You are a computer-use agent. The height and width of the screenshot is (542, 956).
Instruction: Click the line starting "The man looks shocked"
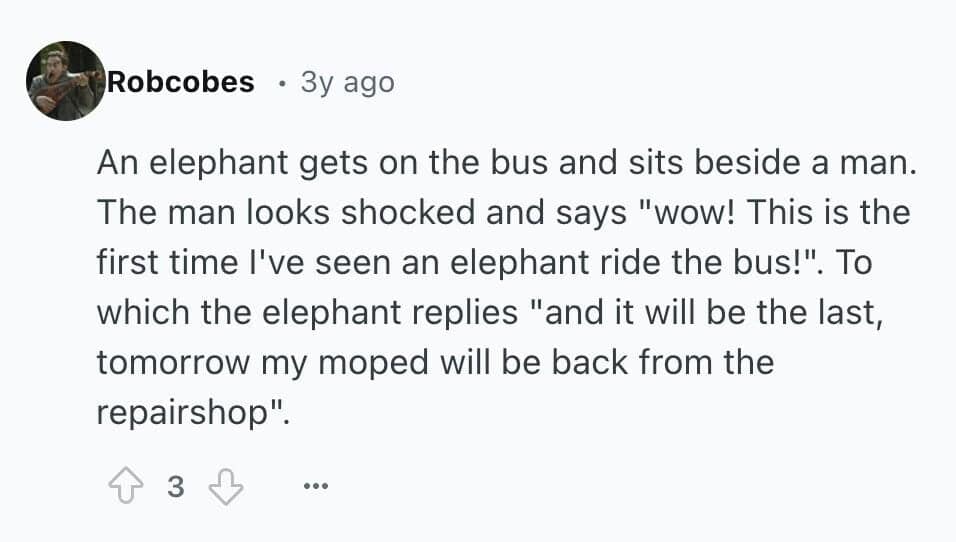click(503, 213)
